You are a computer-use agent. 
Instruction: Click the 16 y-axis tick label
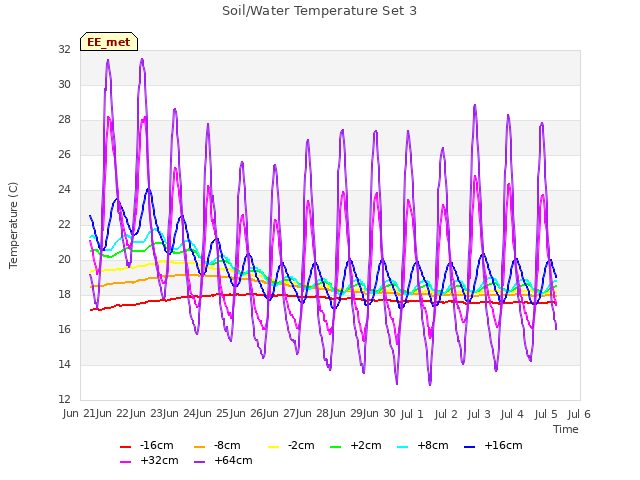point(64,330)
